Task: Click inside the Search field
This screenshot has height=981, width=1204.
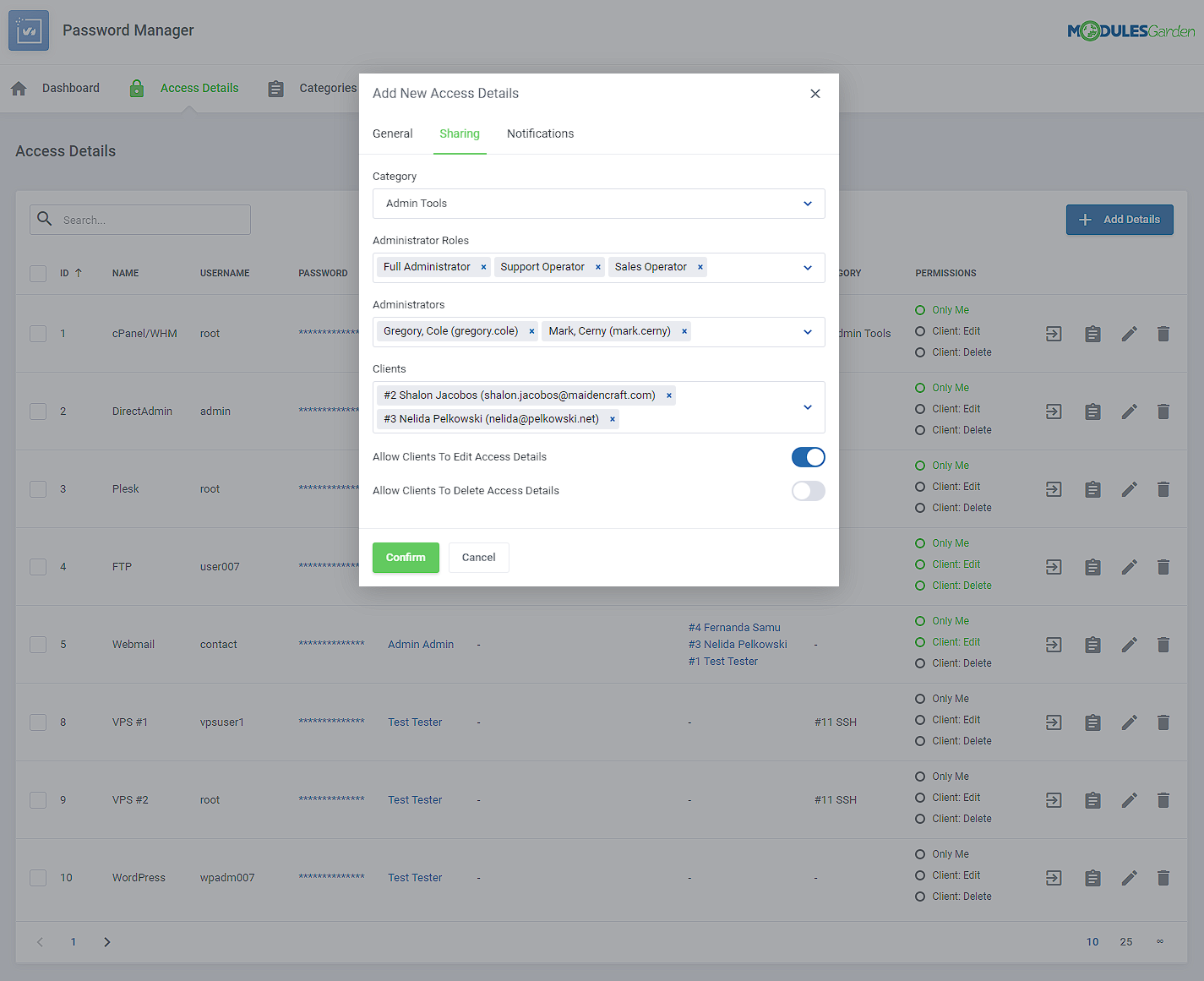Action: [x=139, y=219]
